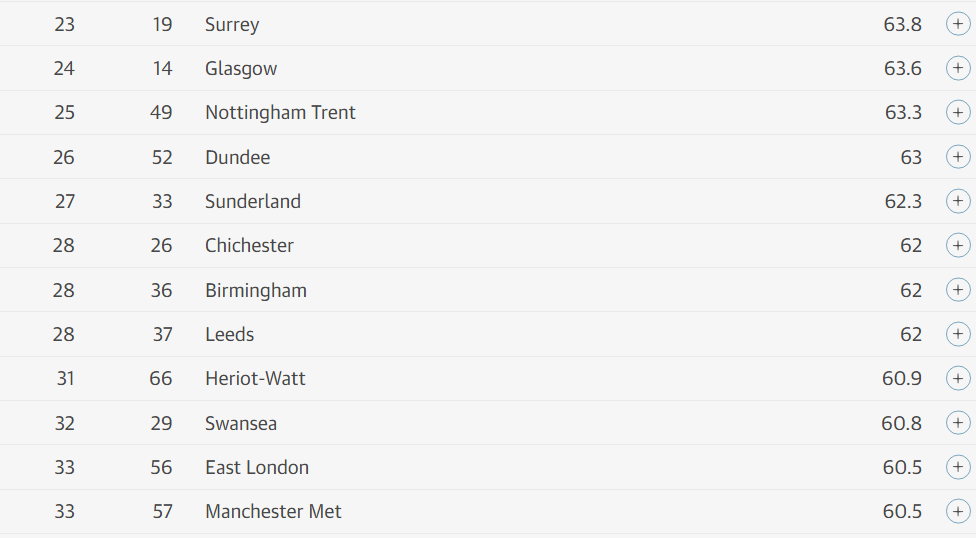Screen dimensions: 976x538
Task: Click Swansea's score of 60.8
Action: coord(901,423)
